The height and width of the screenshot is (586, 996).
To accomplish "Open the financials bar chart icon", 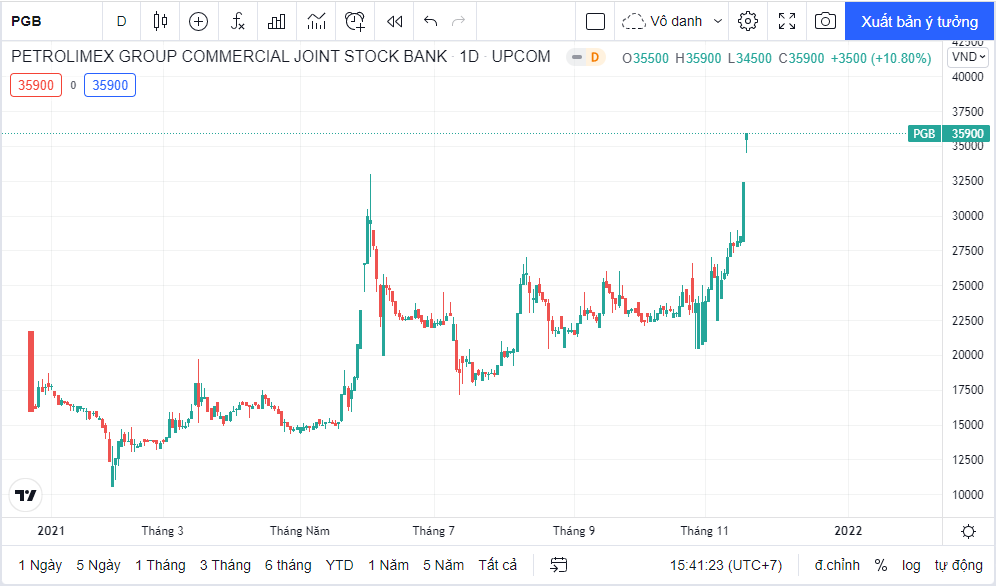I will tap(277, 21).
